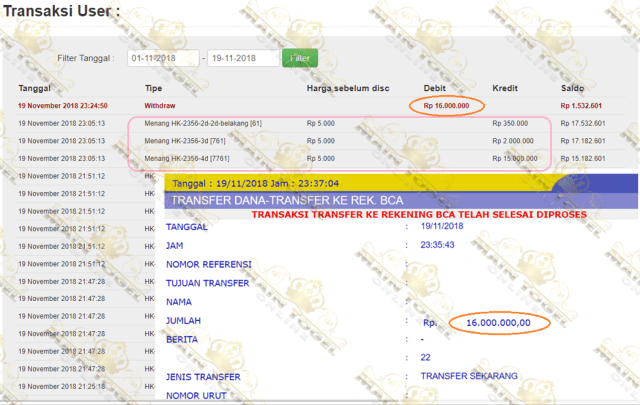Select the end date field 19-11-2018
640x405 pixels.
(243, 58)
